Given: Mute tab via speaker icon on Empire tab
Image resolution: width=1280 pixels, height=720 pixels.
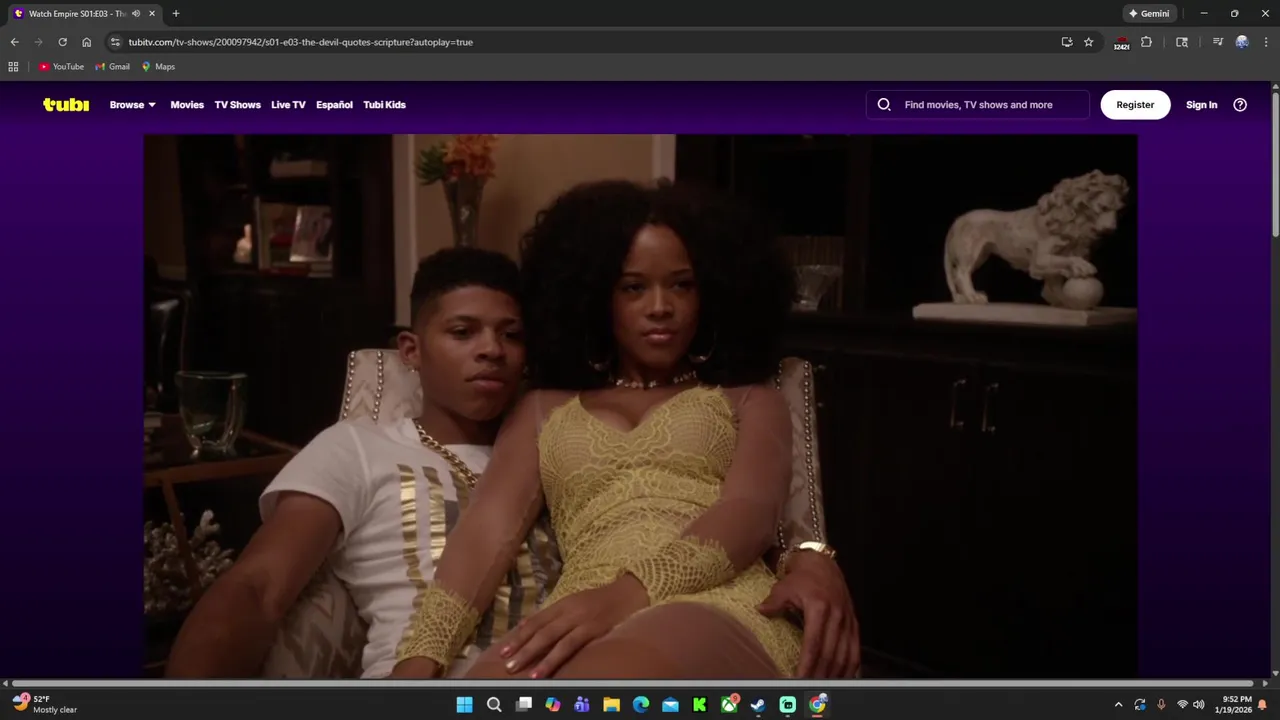Looking at the screenshot, I should tap(135, 14).
